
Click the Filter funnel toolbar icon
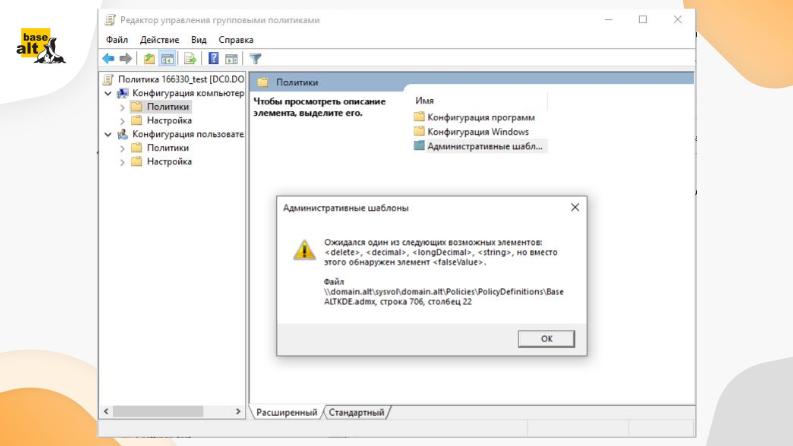[255, 58]
